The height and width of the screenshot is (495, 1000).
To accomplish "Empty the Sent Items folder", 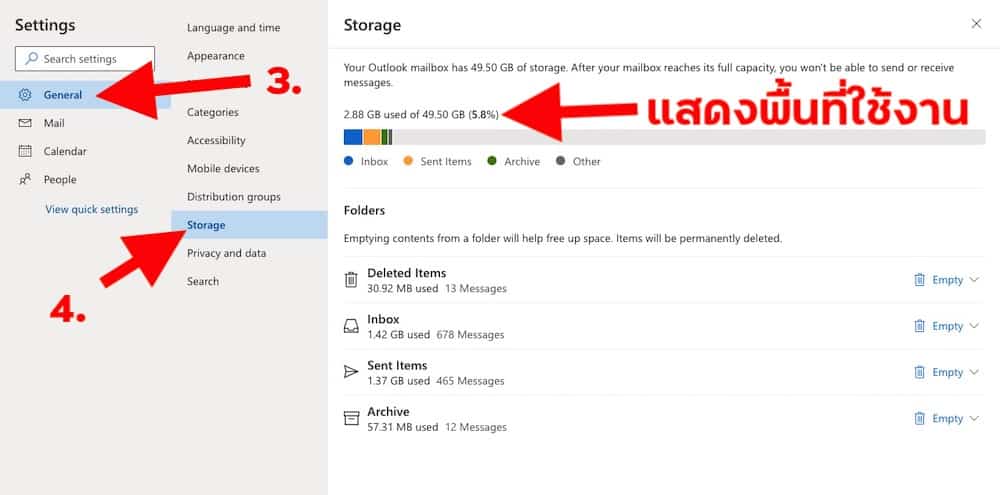I will (938, 372).
